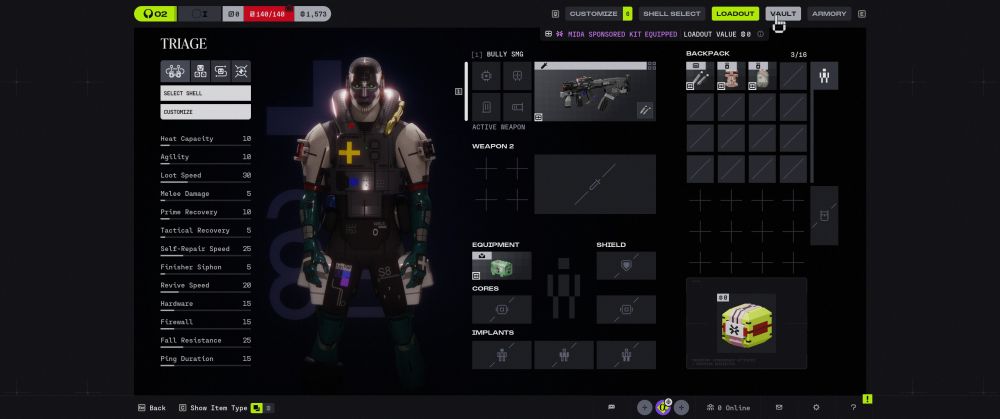This screenshot has height=419, width=1000.
Task: Click the Select Shell button
Action: [206, 93]
